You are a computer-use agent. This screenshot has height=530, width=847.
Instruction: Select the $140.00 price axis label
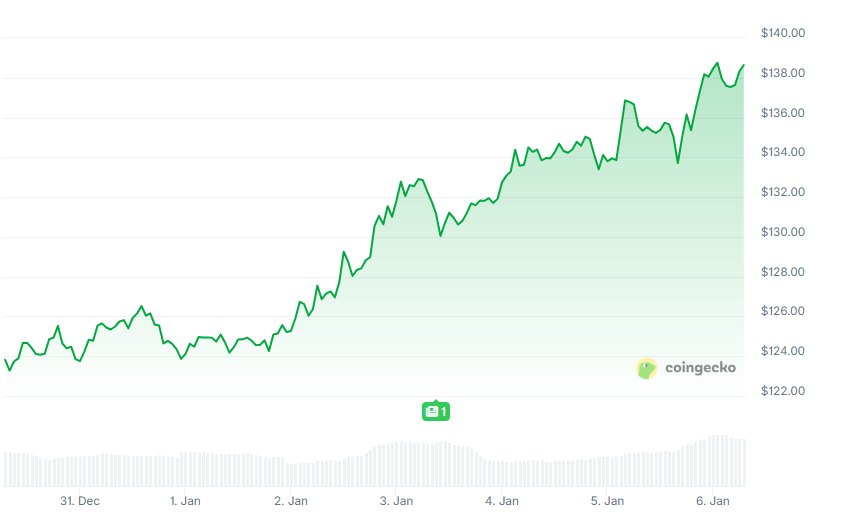[783, 33]
